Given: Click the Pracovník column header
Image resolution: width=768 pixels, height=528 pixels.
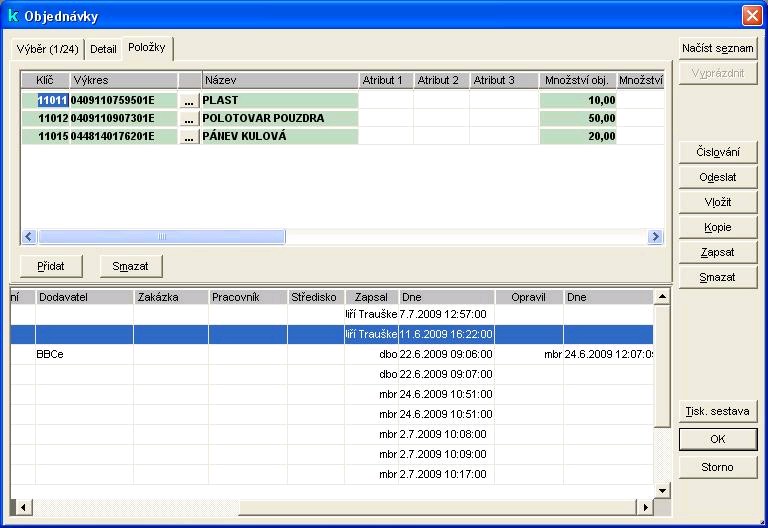Looking at the screenshot, I should pos(248,297).
